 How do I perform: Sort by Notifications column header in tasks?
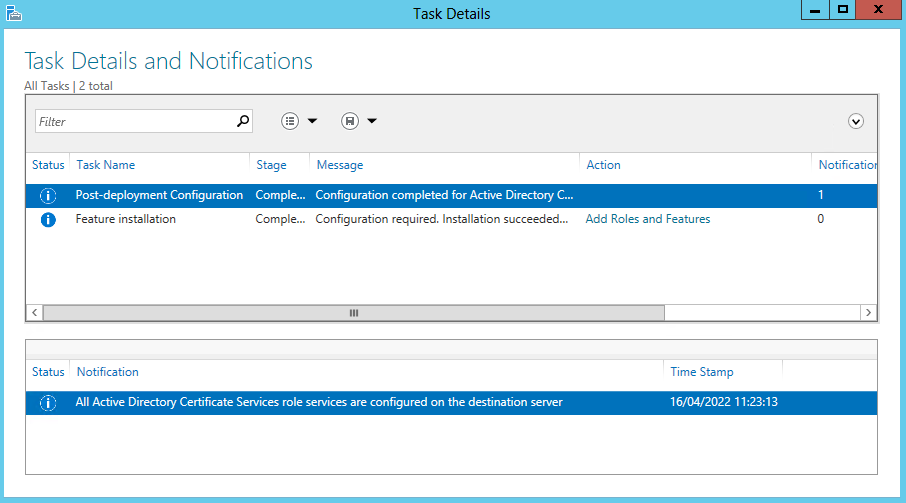(848, 165)
